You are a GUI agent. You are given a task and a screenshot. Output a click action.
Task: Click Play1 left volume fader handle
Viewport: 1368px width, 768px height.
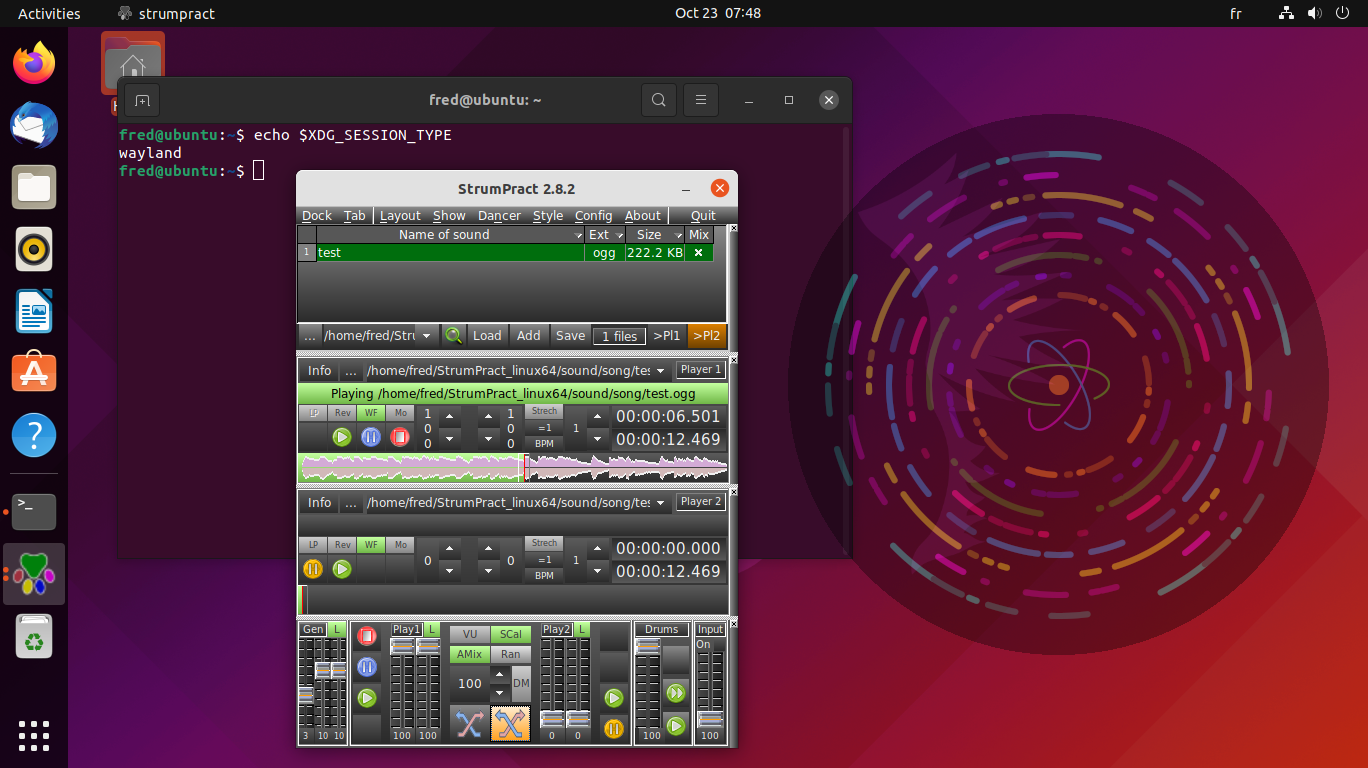pyautogui.click(x=402, y=647)
